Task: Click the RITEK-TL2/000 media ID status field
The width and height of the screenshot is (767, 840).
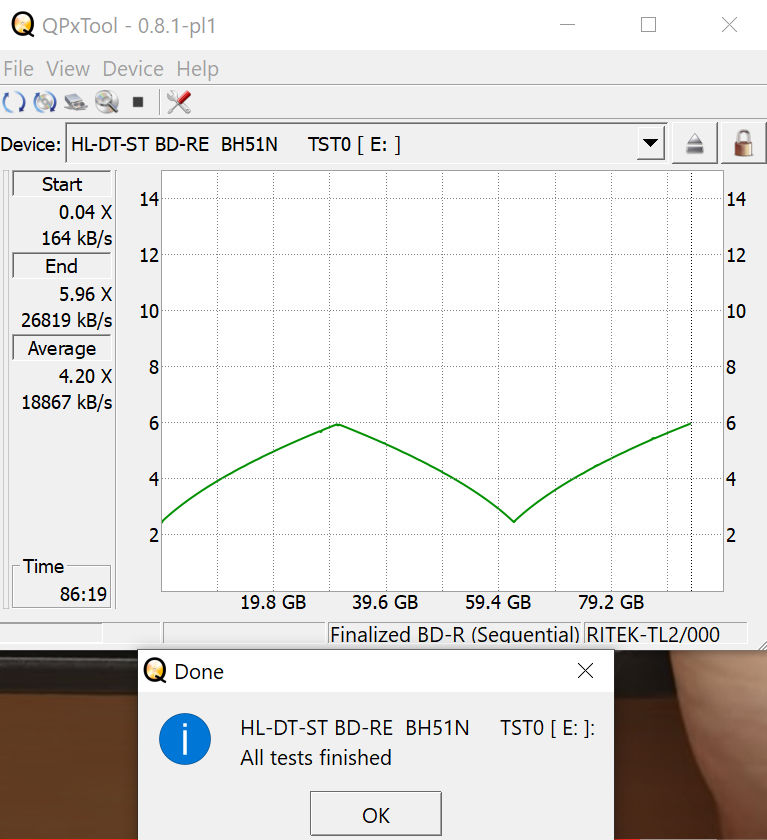Action: 665,634
